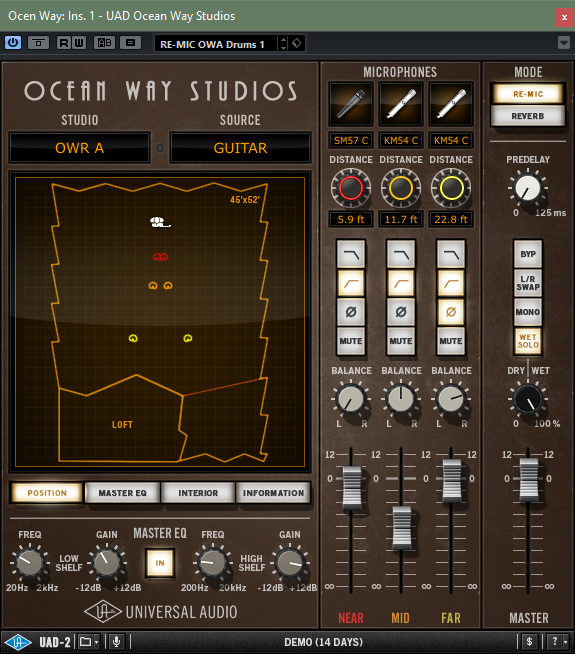Click the L/R Swap button
Viewport: 575px width, 654px height.
click(x=528, y=283)
